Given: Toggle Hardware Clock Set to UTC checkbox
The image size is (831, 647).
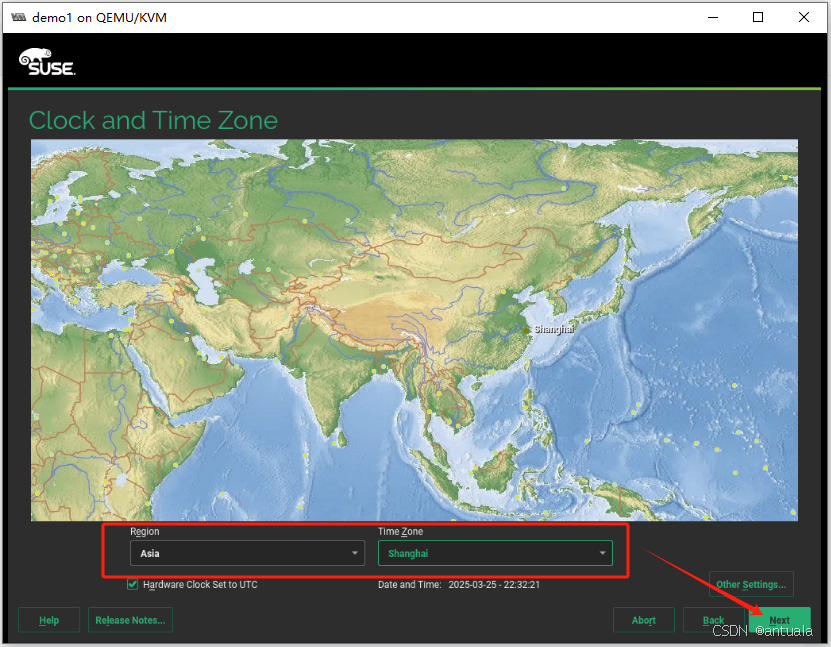Looking at the screenshot, I should 132,584.
